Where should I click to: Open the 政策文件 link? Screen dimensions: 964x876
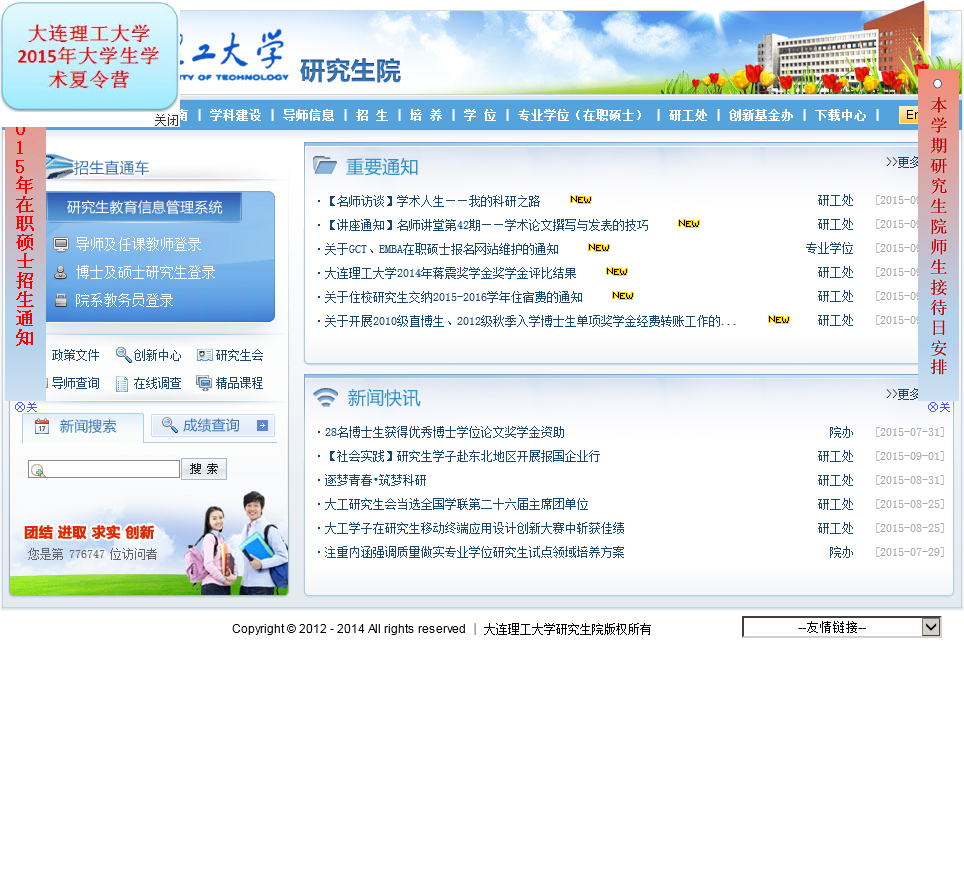(75, 355)
